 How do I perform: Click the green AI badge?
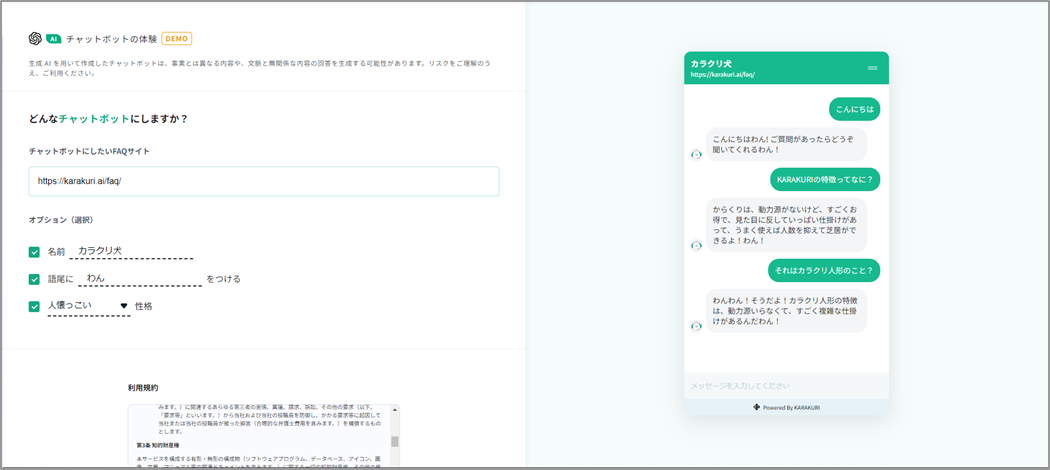pyautogui.click(x=54, y=39)
